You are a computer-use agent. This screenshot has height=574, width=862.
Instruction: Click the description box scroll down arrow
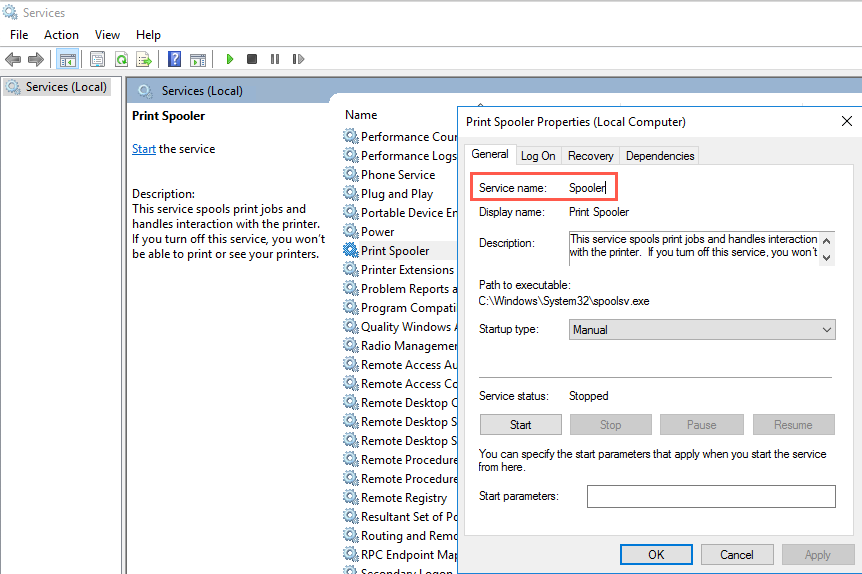pyautogui.click(x=826, y=257)
